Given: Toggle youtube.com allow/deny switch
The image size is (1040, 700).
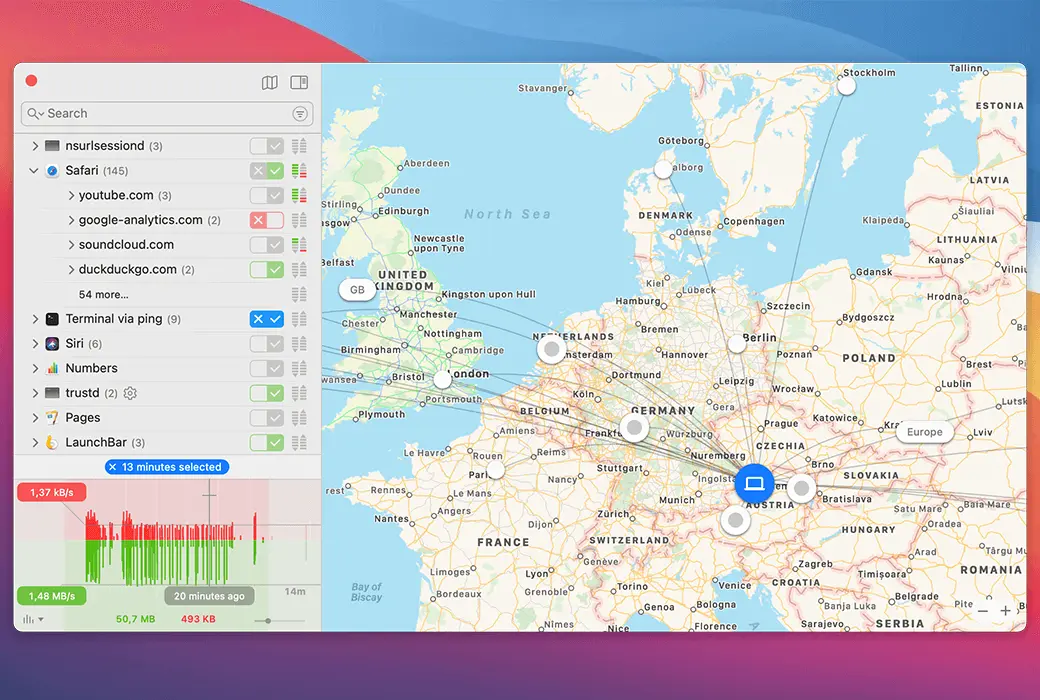Looking at the screenshot, I should coord(267,195).
